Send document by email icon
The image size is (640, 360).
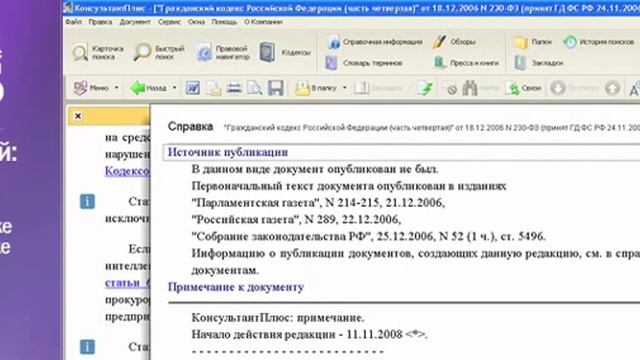(x=213, y=88)
